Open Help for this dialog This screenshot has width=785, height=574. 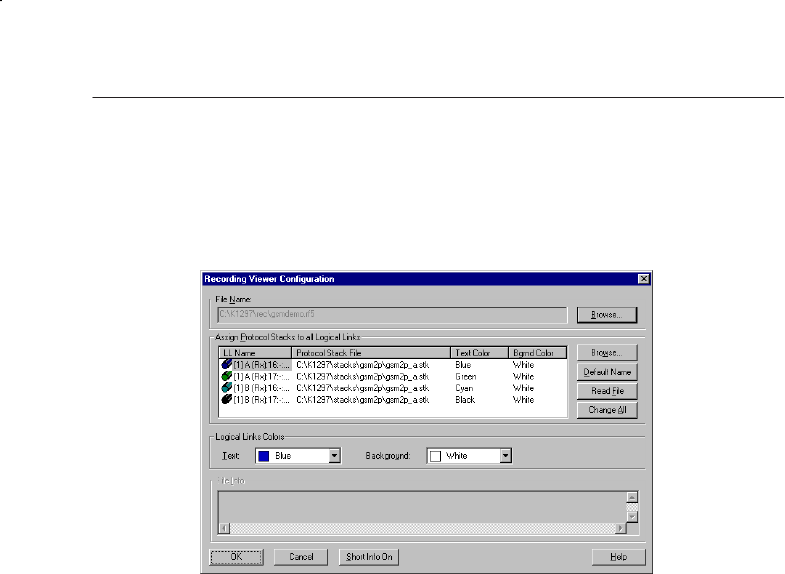coord(619,557)
